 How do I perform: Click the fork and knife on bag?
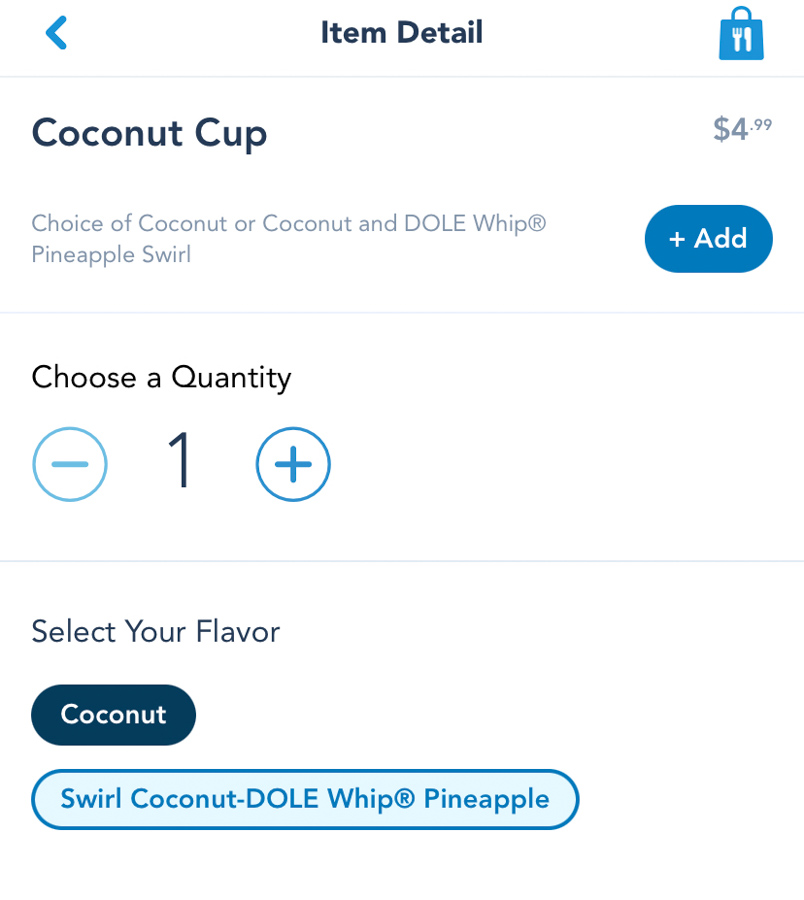741,39
